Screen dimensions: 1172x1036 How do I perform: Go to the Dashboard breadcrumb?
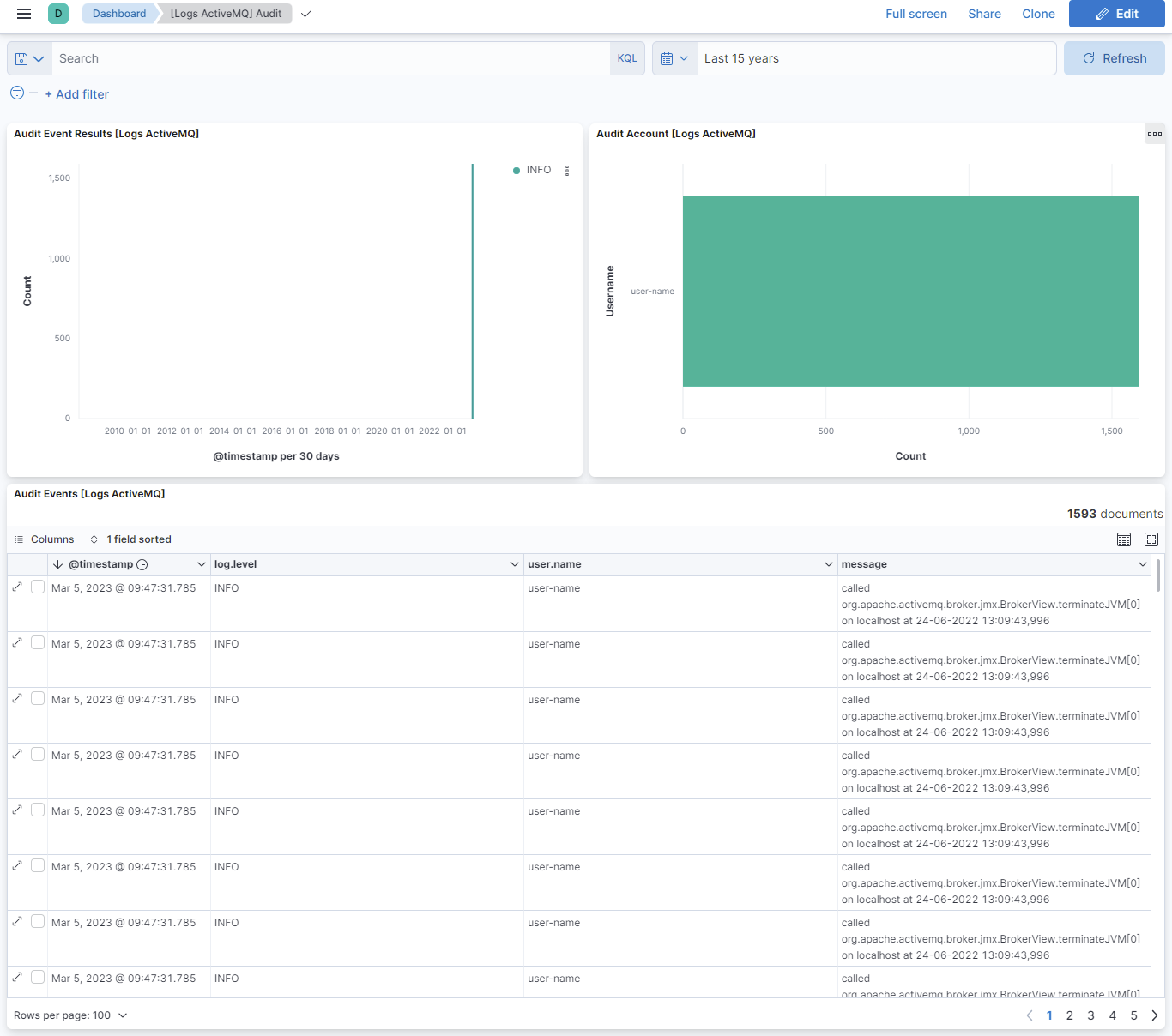(119, 14)
